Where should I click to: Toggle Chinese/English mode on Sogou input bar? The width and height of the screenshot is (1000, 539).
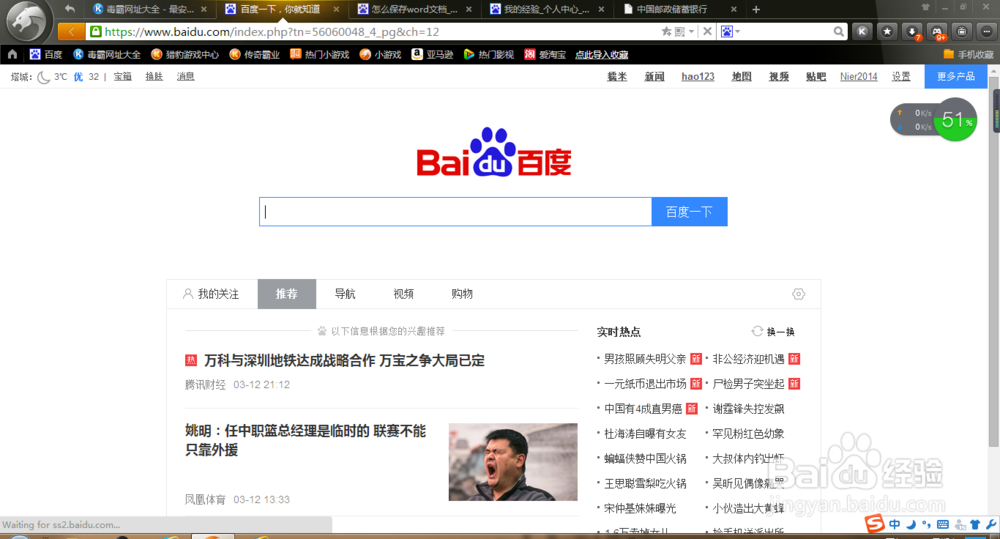(x=895, y=524)
